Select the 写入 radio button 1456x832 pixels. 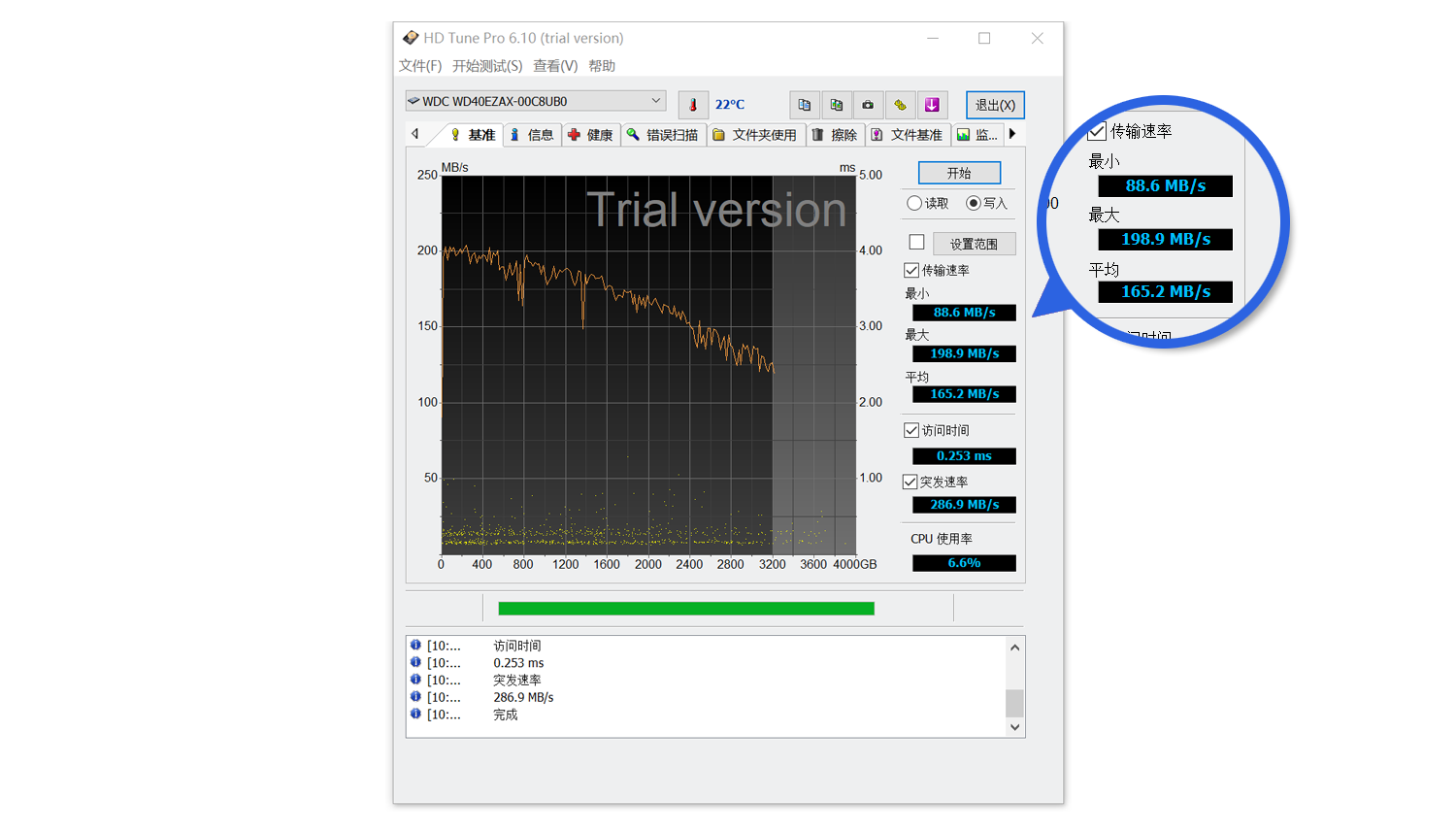point(973,203)
